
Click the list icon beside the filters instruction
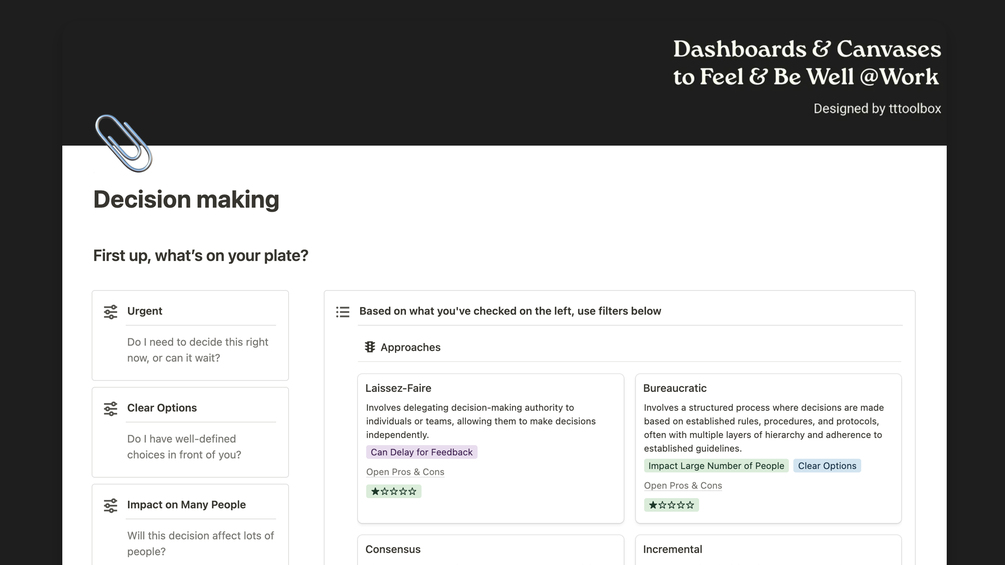(343, 312)
